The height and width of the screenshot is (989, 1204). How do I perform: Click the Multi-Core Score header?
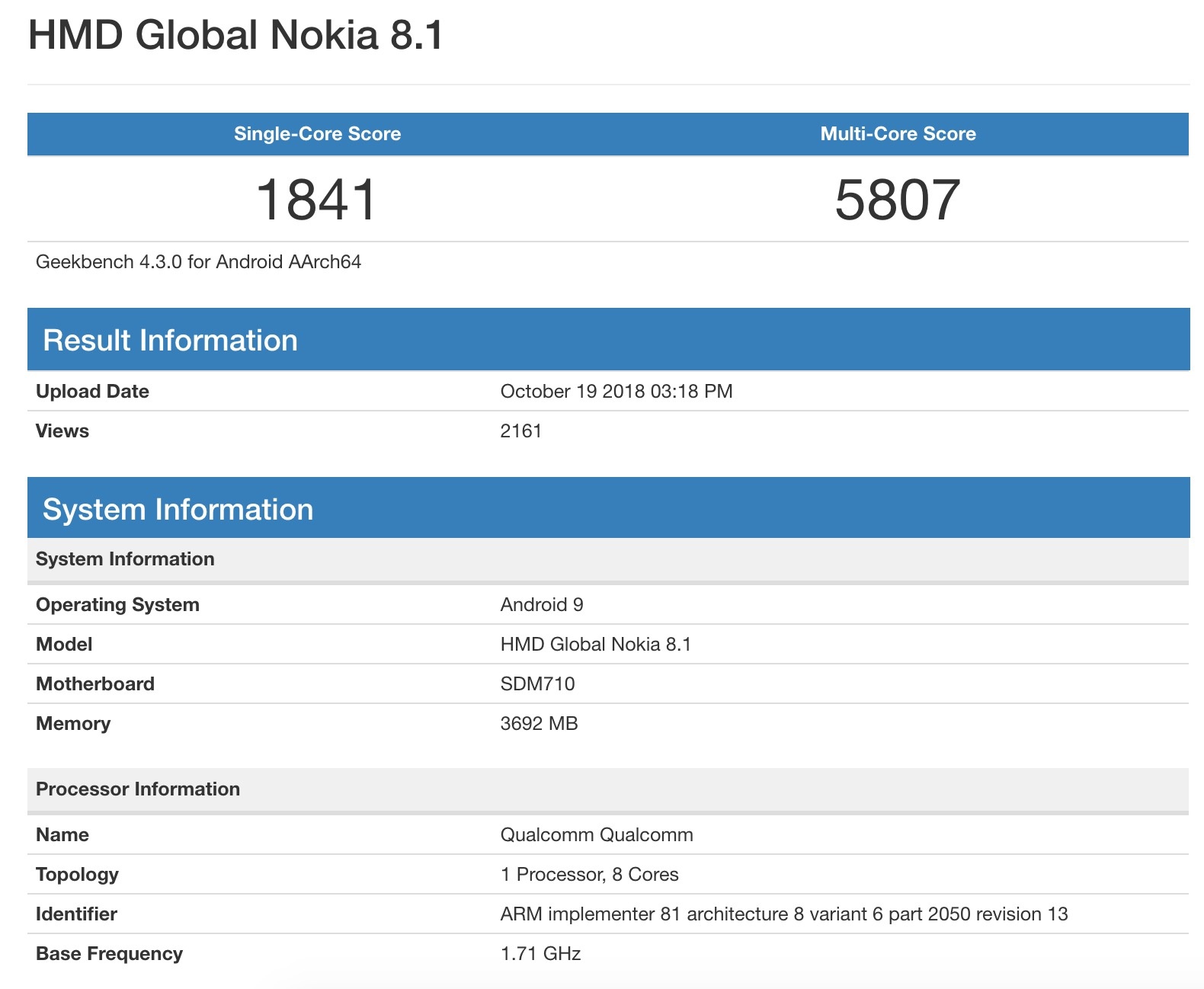[x=898, y=134]
